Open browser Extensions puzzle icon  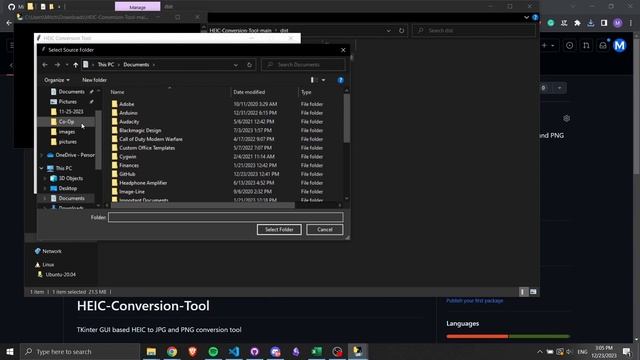[x=577, y=23]
